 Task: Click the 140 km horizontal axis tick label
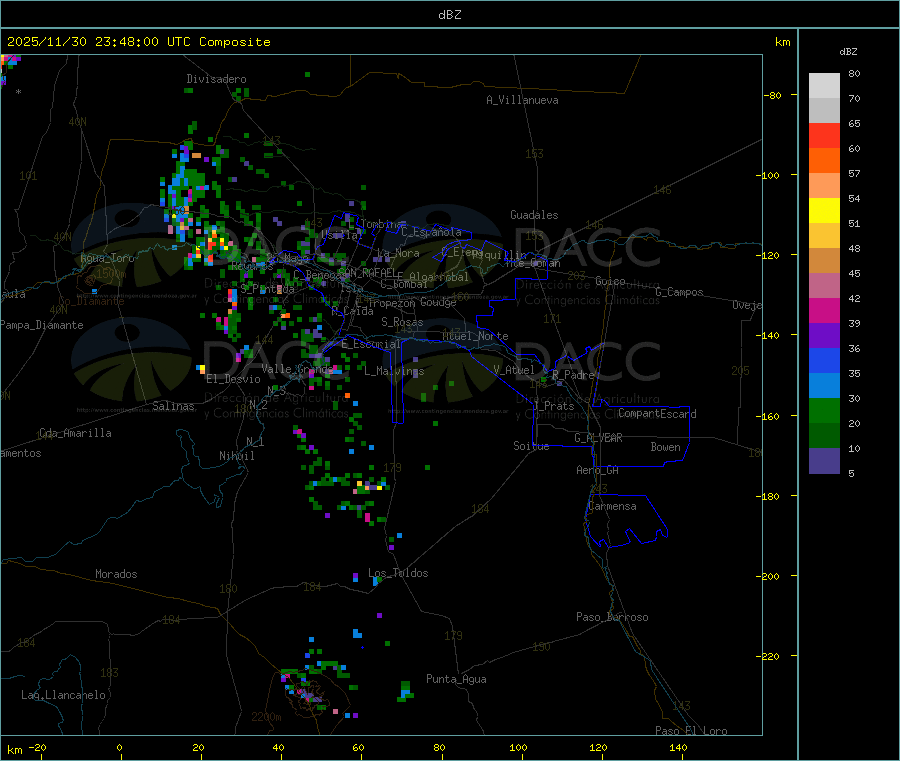(x=678, y=747)
